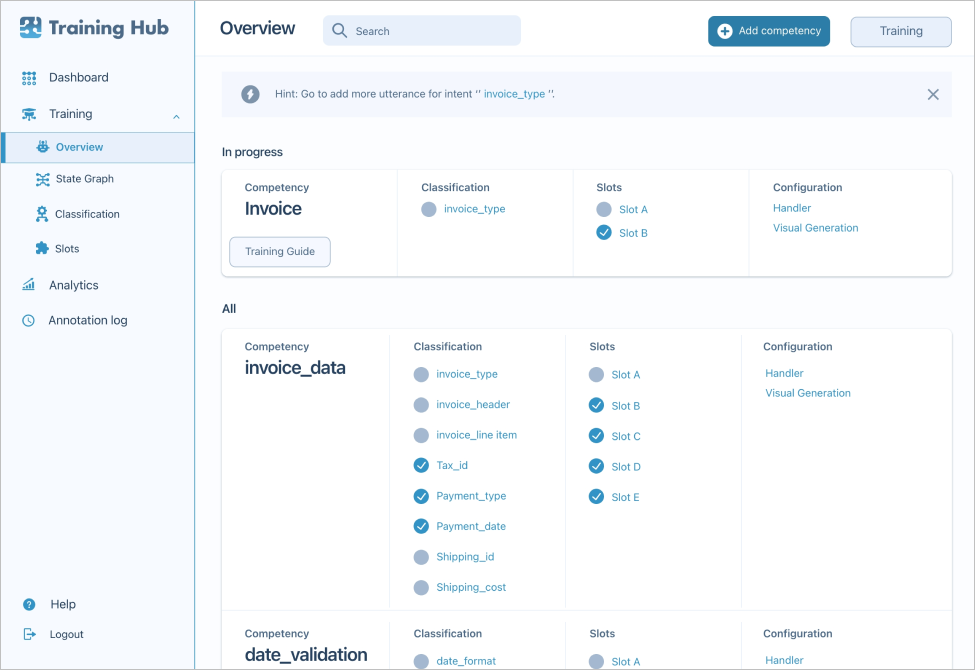Check the Shipping_cost status circle
975x670 pixels.
[x=421, y=587]
